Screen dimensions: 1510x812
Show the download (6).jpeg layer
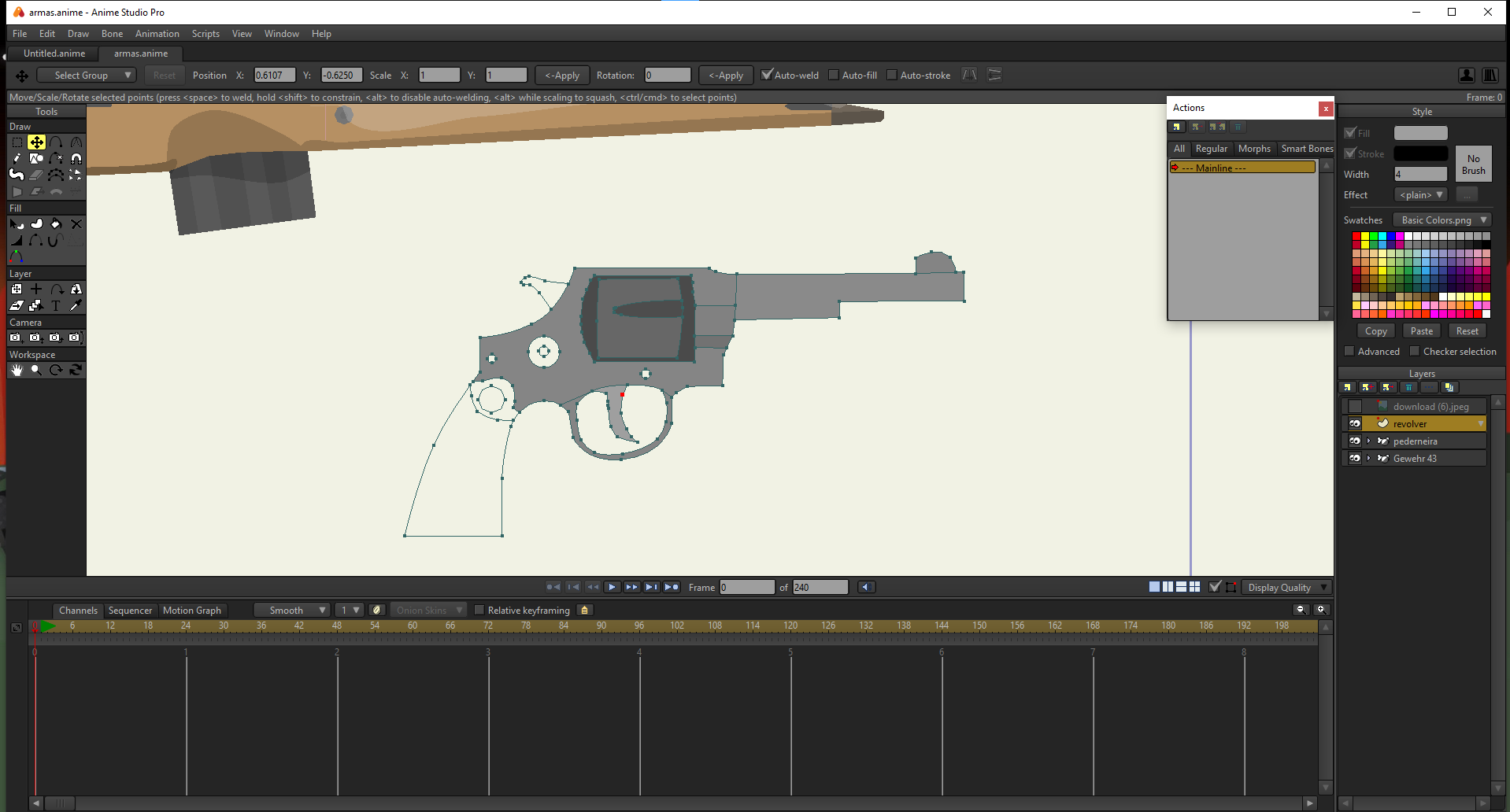(x=1355, y=406)
